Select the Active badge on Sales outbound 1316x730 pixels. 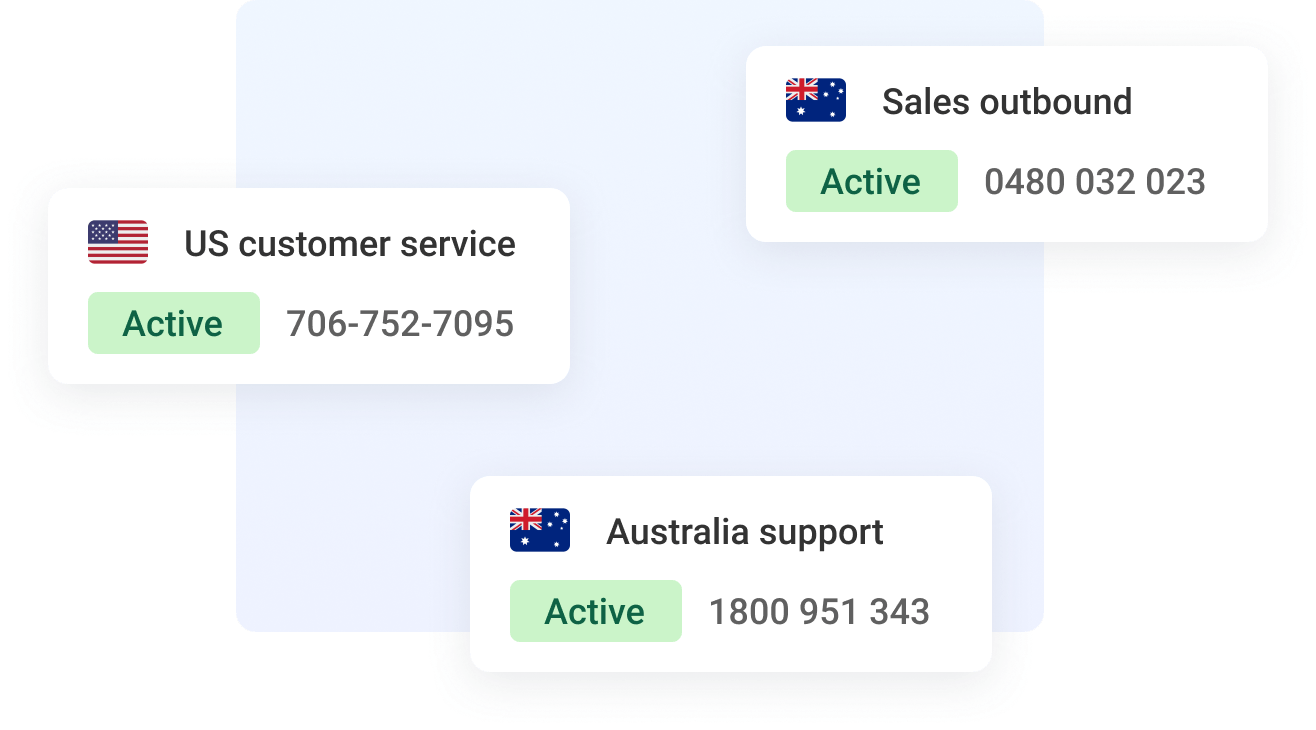click(x=872, y=181)
